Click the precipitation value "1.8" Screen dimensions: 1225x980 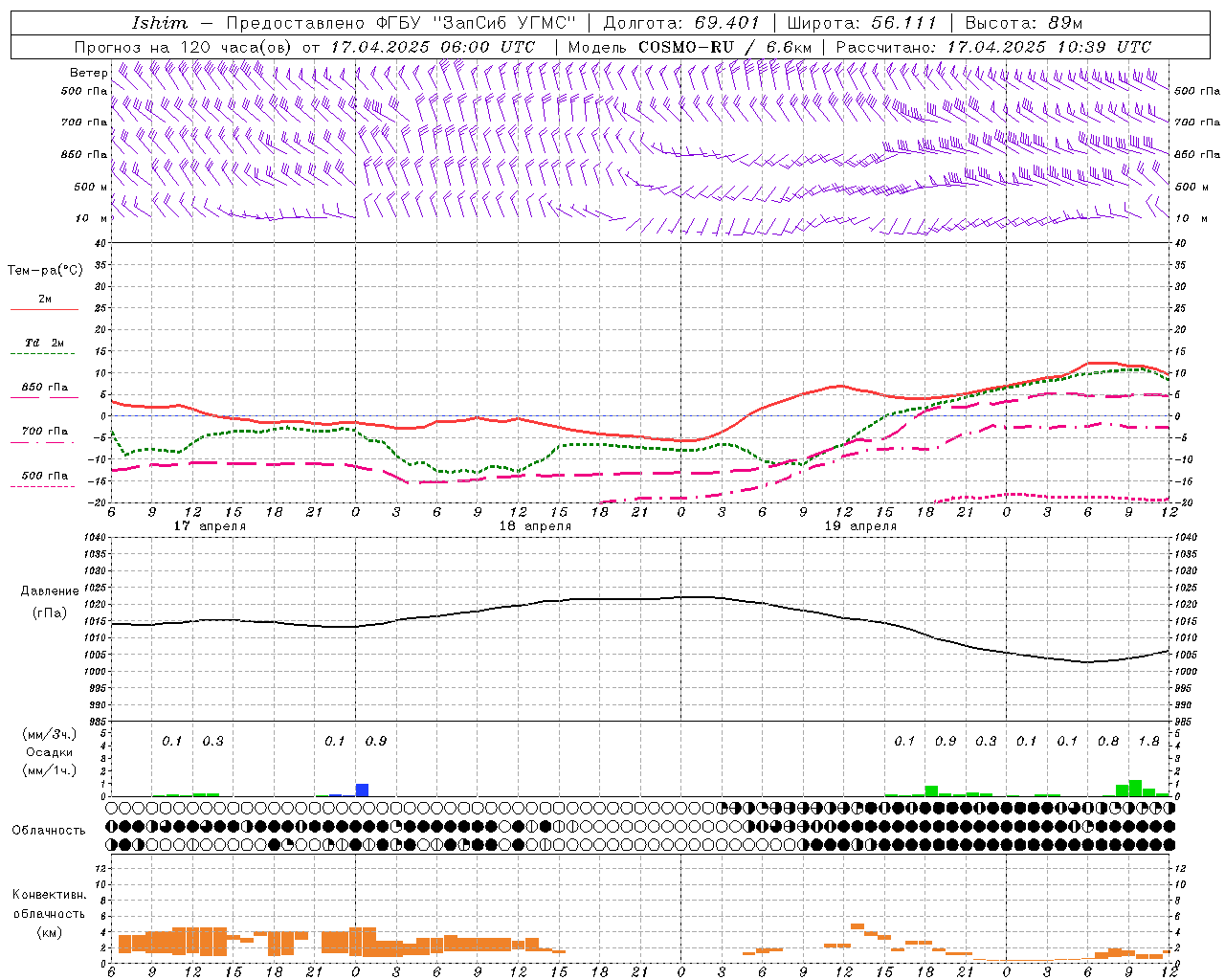pyautogui.click(x=1148, y=741)
